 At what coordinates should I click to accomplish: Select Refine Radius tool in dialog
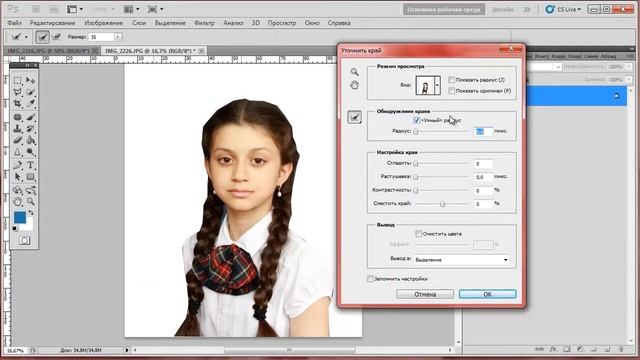[354, 118]
